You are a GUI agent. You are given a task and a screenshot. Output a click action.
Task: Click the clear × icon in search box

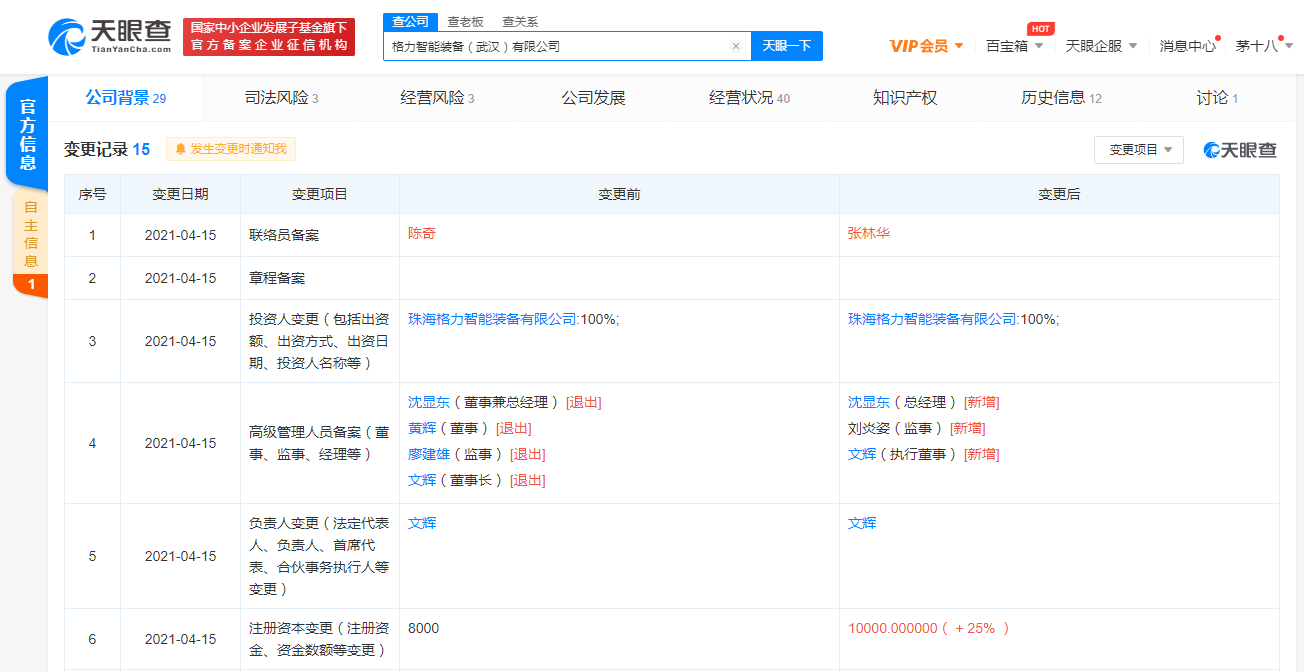pos(736,46)
